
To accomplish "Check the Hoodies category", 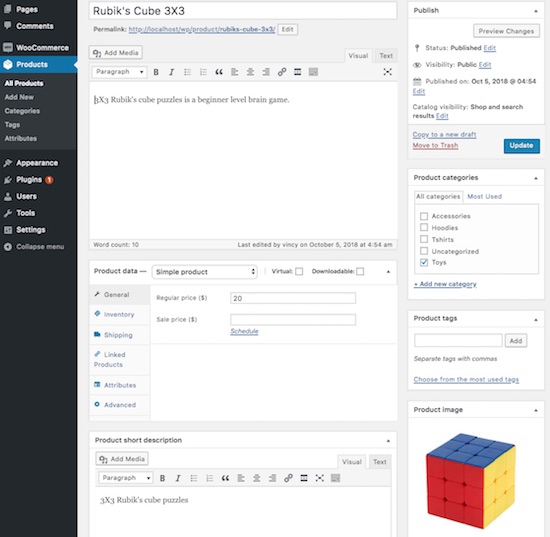I will point(424,228).
